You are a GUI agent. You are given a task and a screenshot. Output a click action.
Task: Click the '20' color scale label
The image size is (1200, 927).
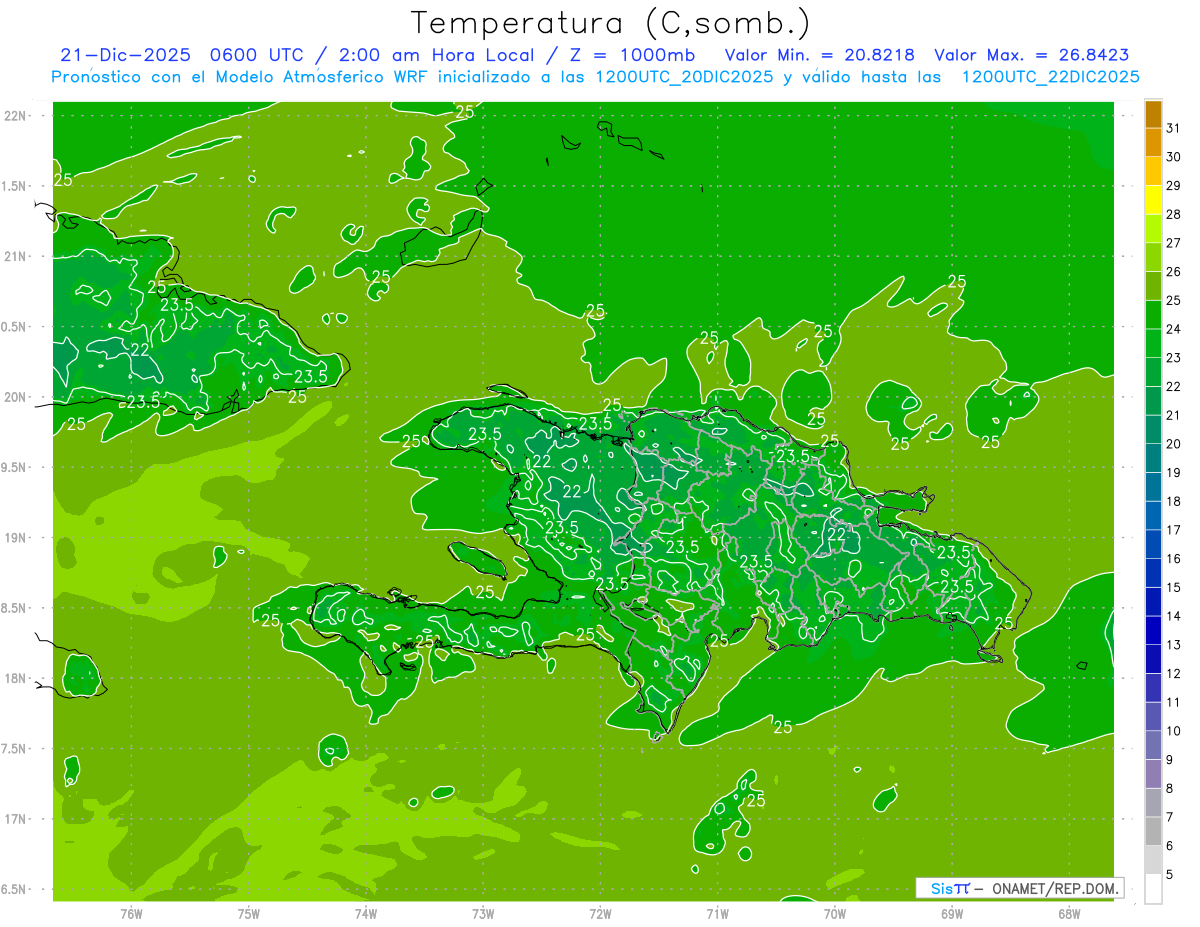click(1174, 444)
